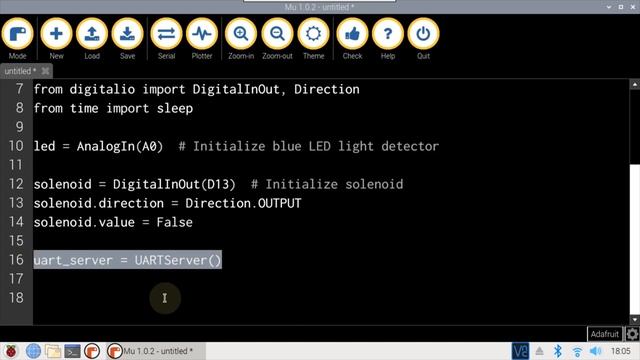Open the file manager from taskbar

[x=53, y=351]
